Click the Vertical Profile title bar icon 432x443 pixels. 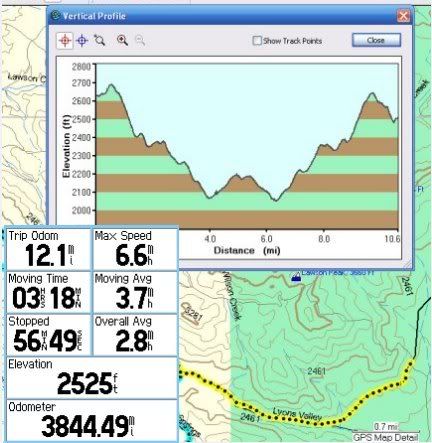[56, 15]
